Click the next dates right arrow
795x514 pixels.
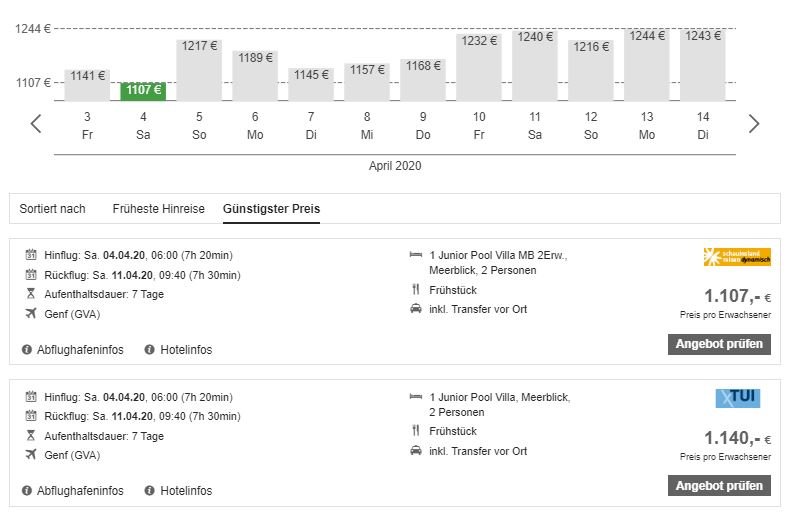pos(754,124)
